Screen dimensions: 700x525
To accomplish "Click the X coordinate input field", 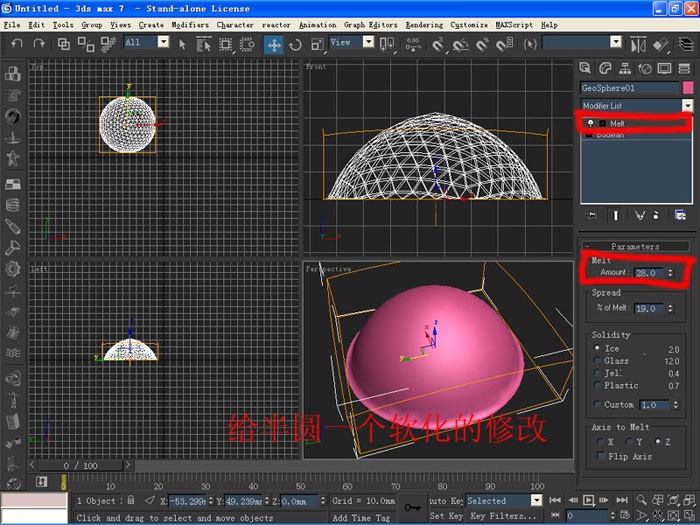I will pos(188,501).
